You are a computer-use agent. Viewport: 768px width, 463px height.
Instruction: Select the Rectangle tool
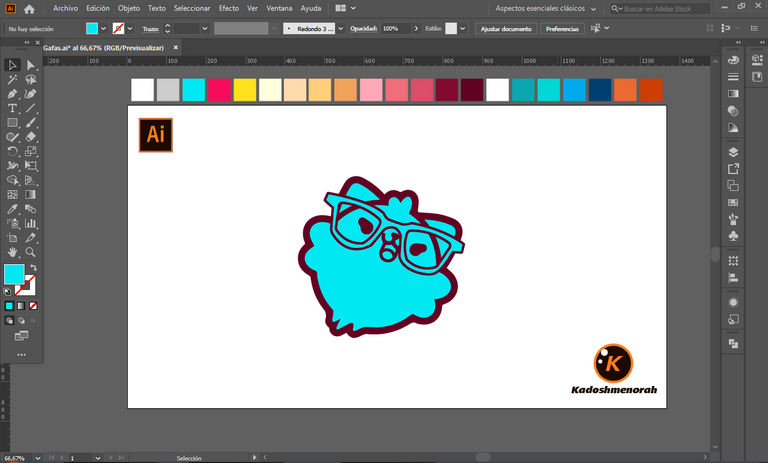[x=12, y=122]
